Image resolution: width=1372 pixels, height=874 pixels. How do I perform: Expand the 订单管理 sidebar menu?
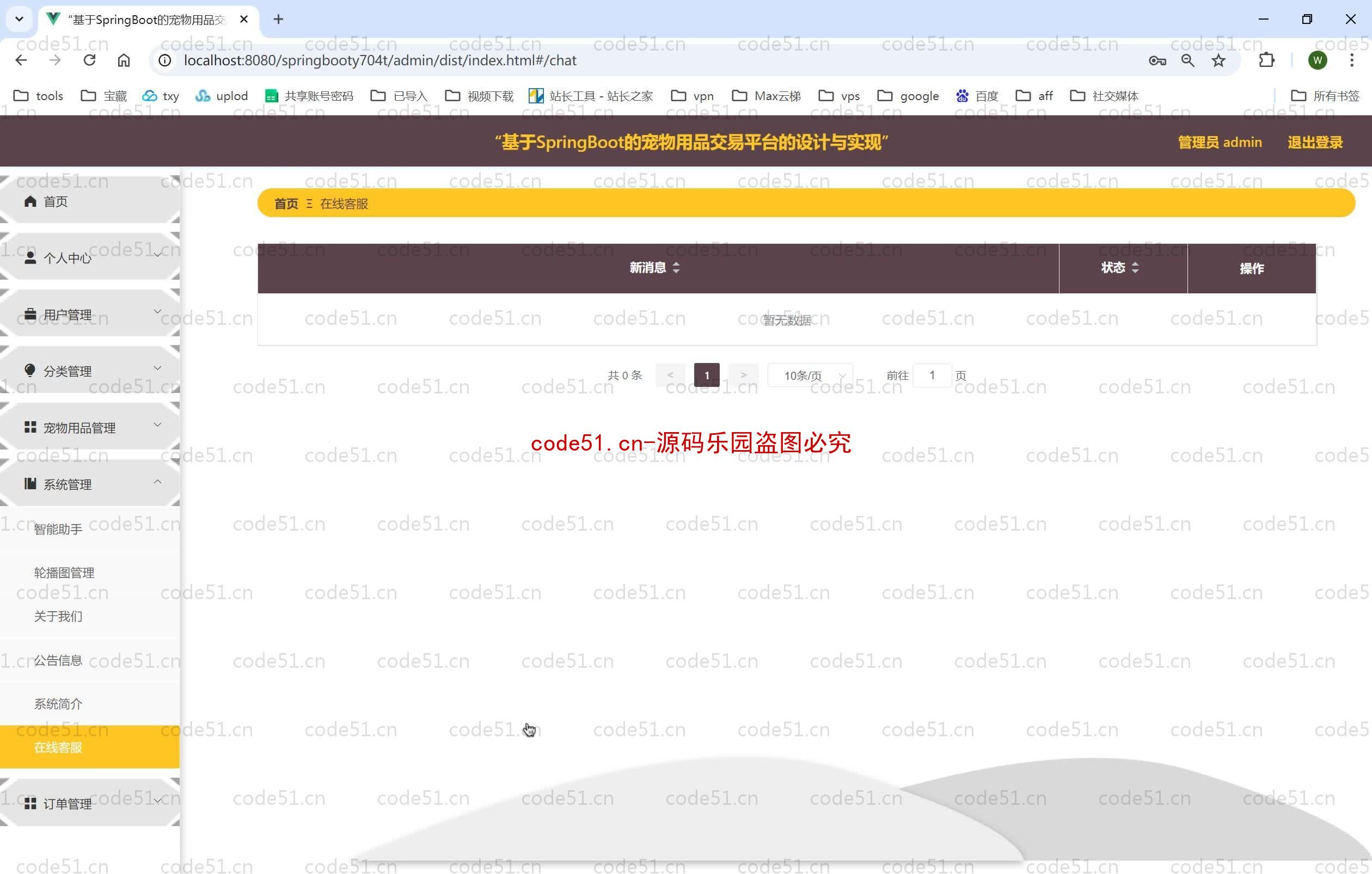[90, 803]
